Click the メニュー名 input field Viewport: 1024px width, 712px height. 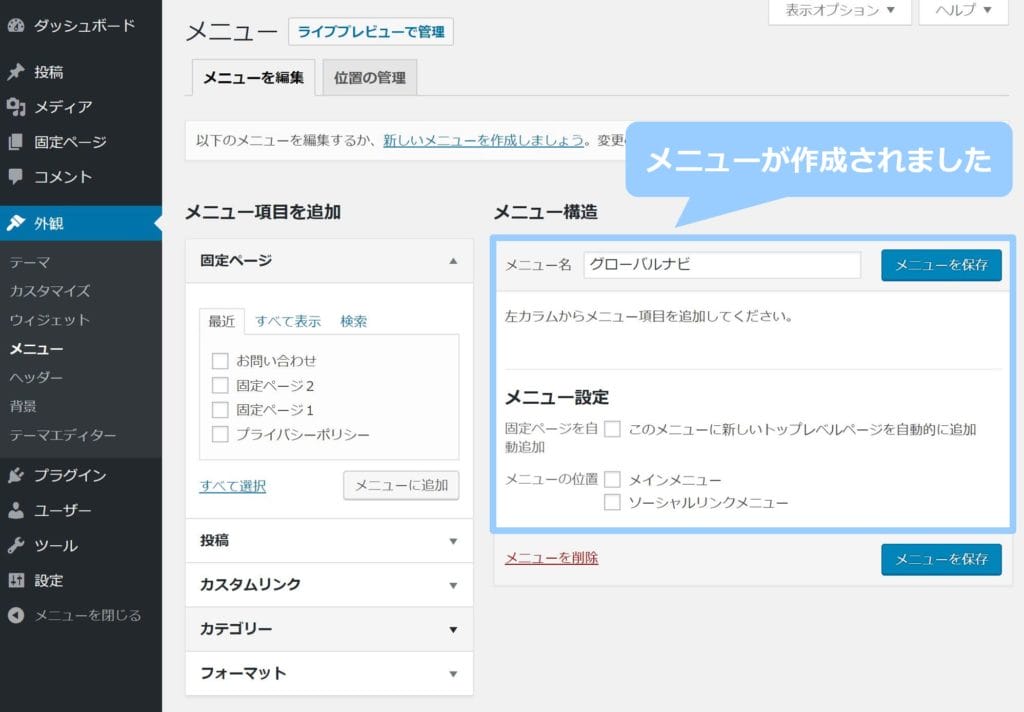tap(722, 265)
